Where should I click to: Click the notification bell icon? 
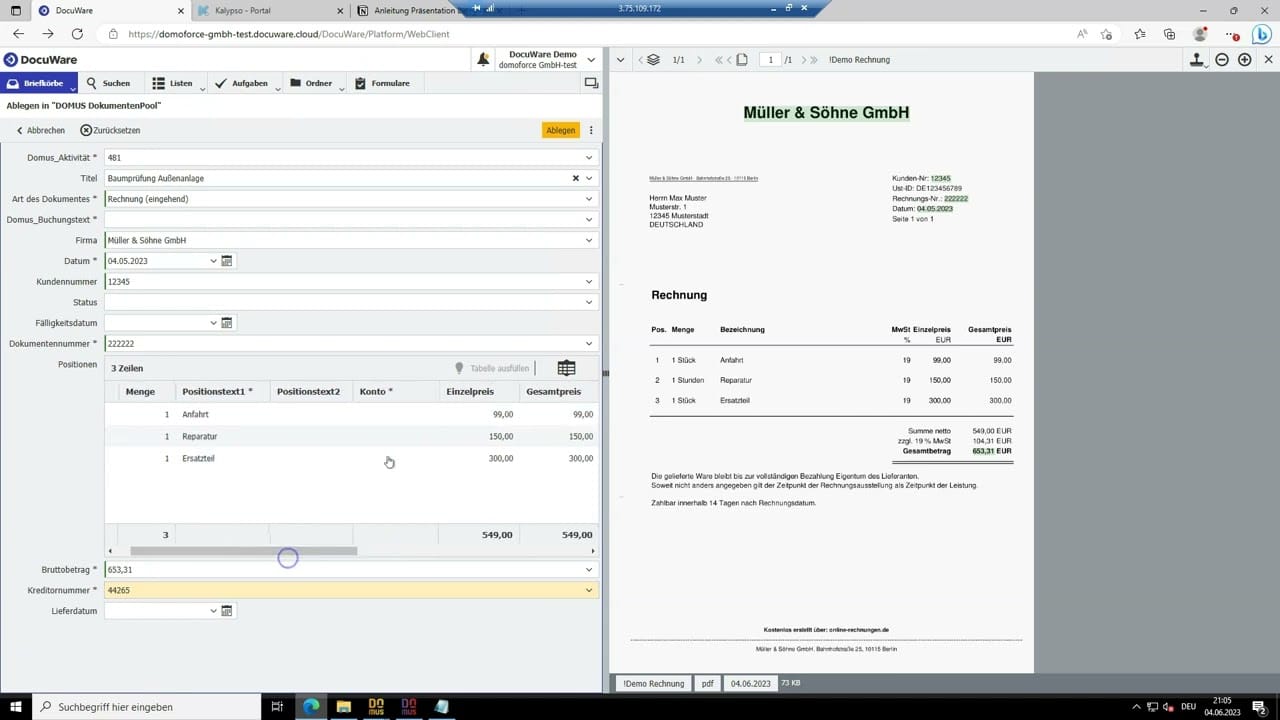point(483,60)
